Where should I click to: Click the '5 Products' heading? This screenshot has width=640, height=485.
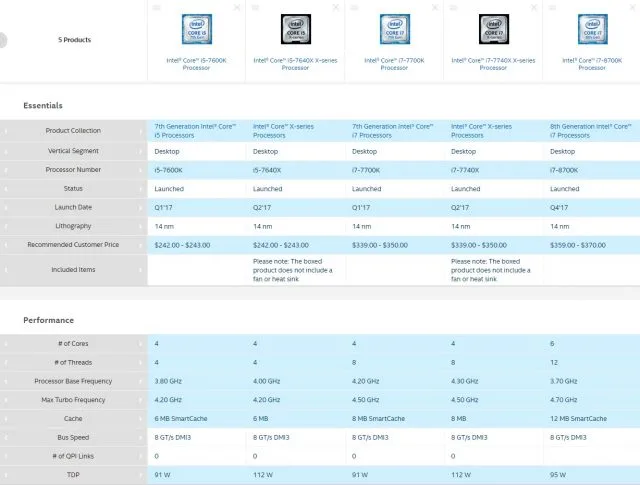coord(74,40)
